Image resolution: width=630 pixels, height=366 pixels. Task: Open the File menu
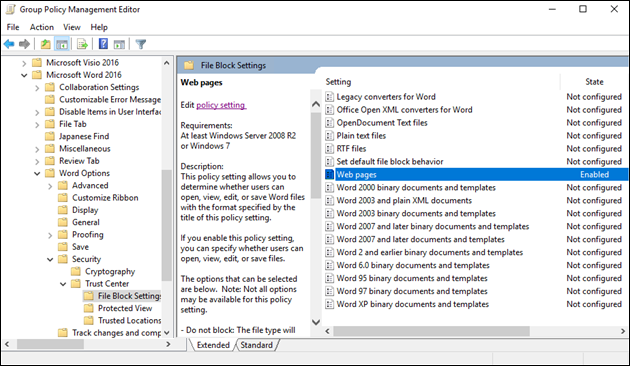pos(13,27)
